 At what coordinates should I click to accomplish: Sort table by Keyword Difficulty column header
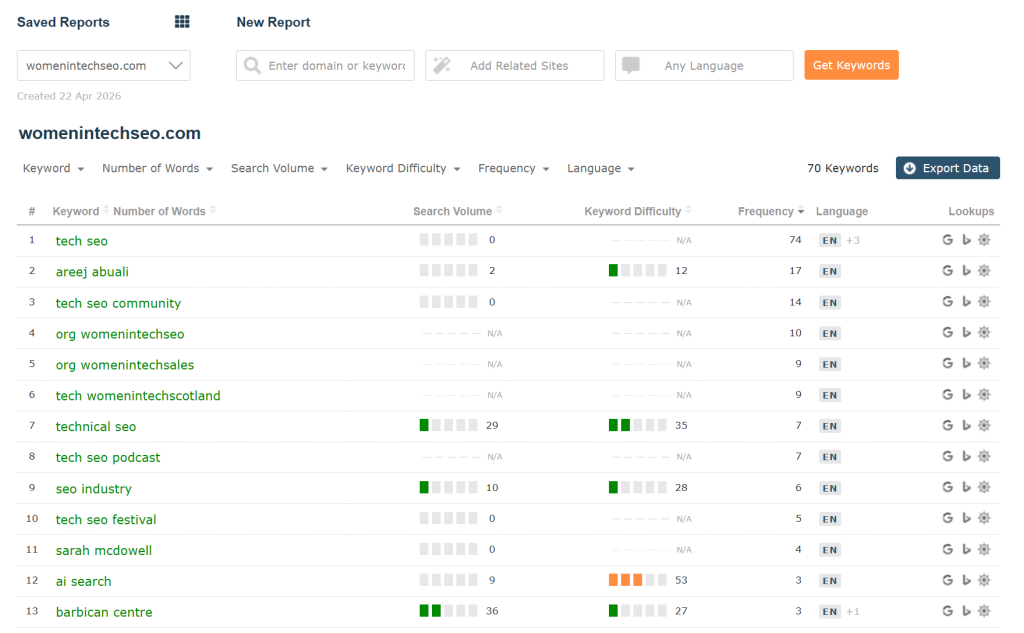[x=638, y=211]
